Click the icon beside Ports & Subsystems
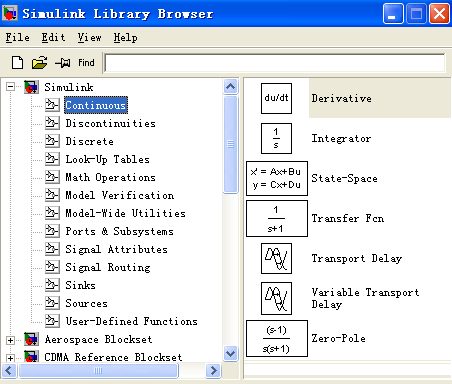 point(52,231)
